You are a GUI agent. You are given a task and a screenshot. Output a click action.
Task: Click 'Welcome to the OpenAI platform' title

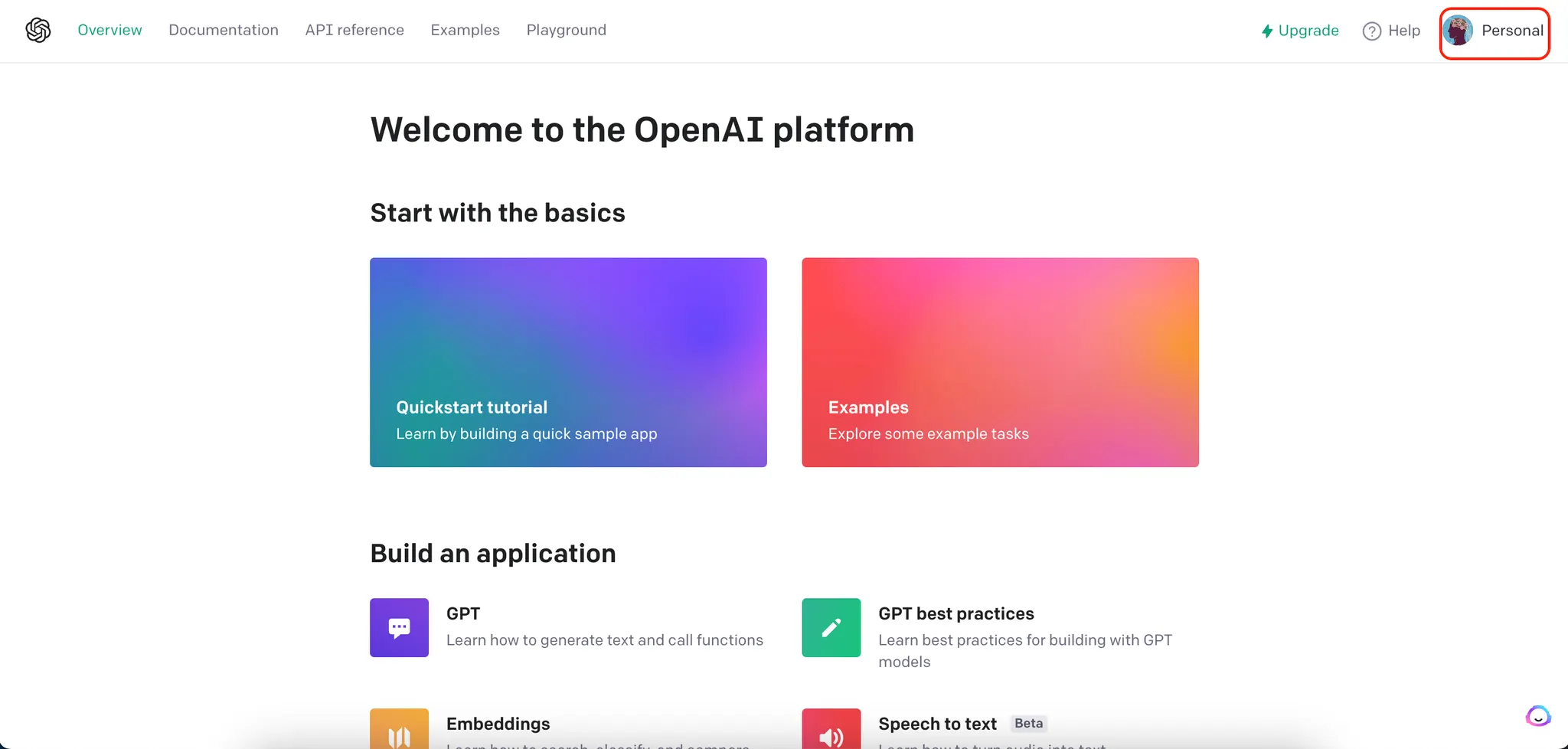642,129
